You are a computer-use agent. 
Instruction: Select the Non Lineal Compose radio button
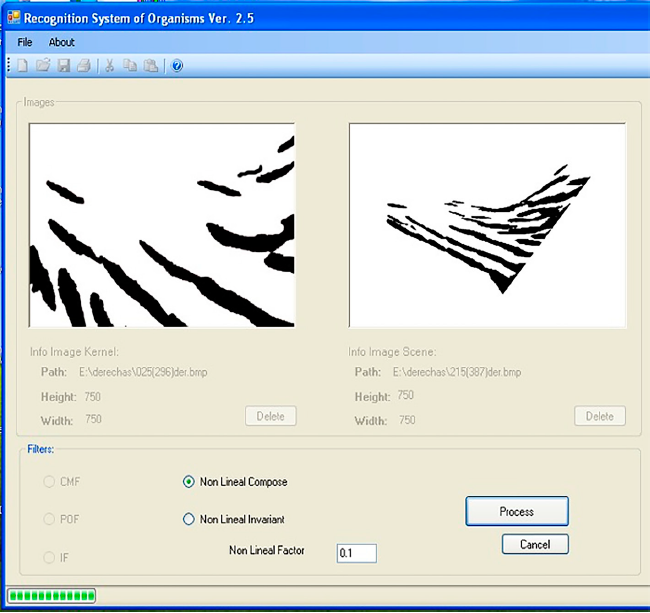coord(189,482)
